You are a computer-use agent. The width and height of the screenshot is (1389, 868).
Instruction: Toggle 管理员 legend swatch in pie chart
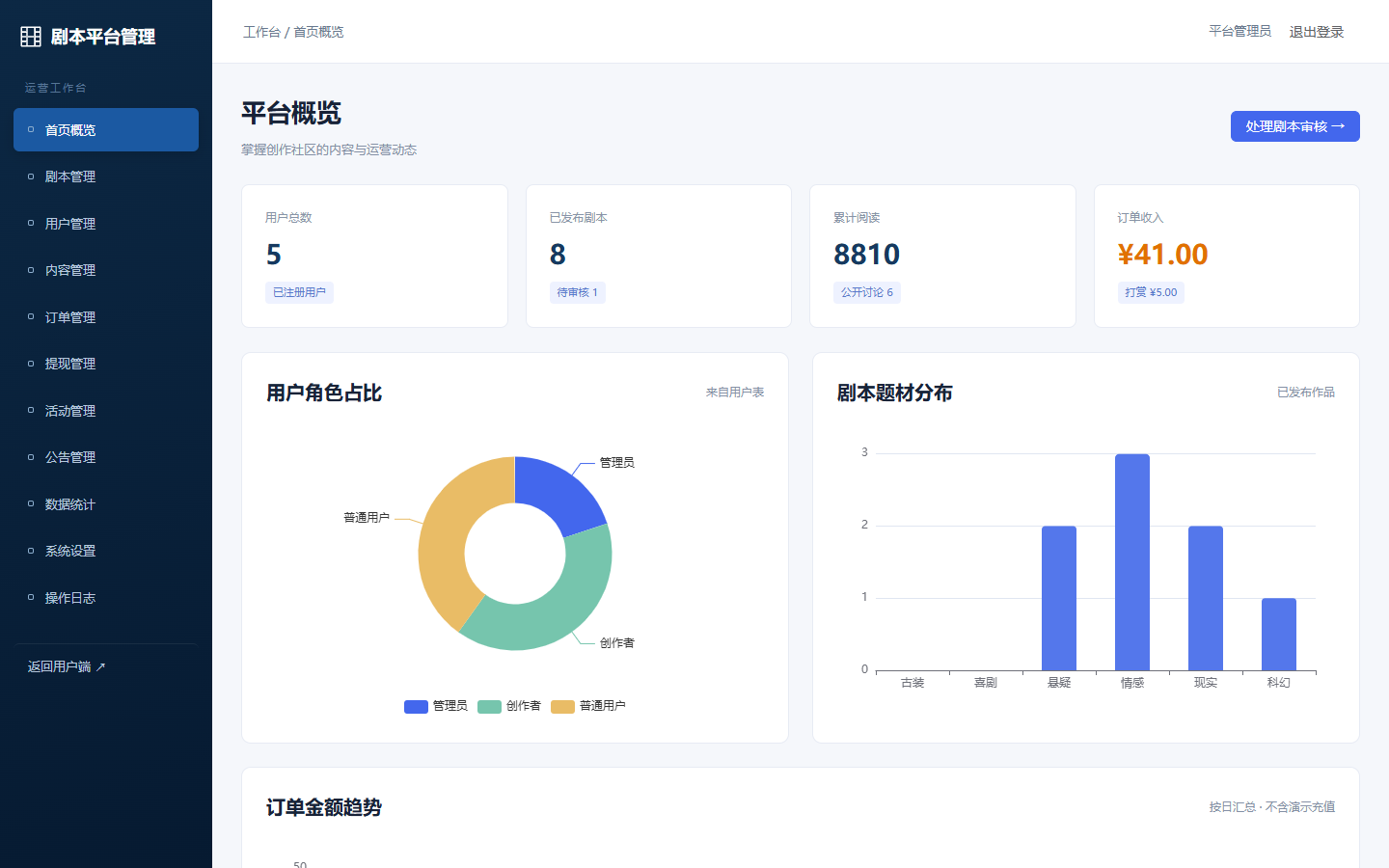point(416,706)
